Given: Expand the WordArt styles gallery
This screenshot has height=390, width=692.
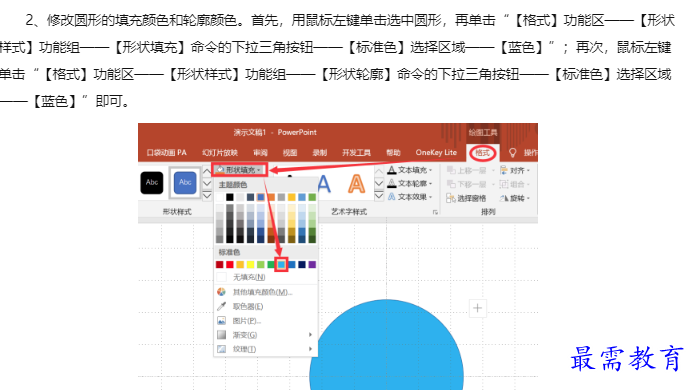Looking at the screenshot, I should click(379, 196).
